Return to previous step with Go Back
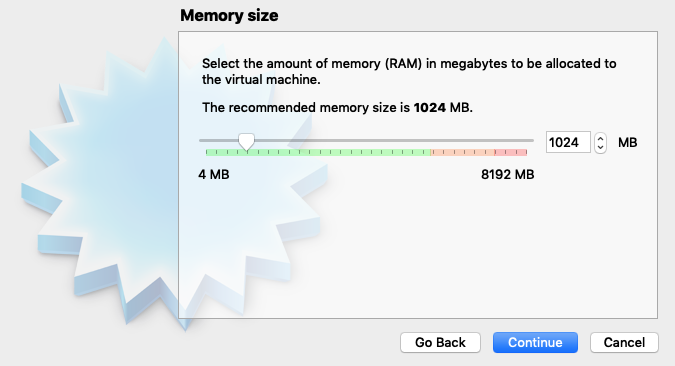The width and height of the screenshot is (675, 366). [x=440, y=342]
